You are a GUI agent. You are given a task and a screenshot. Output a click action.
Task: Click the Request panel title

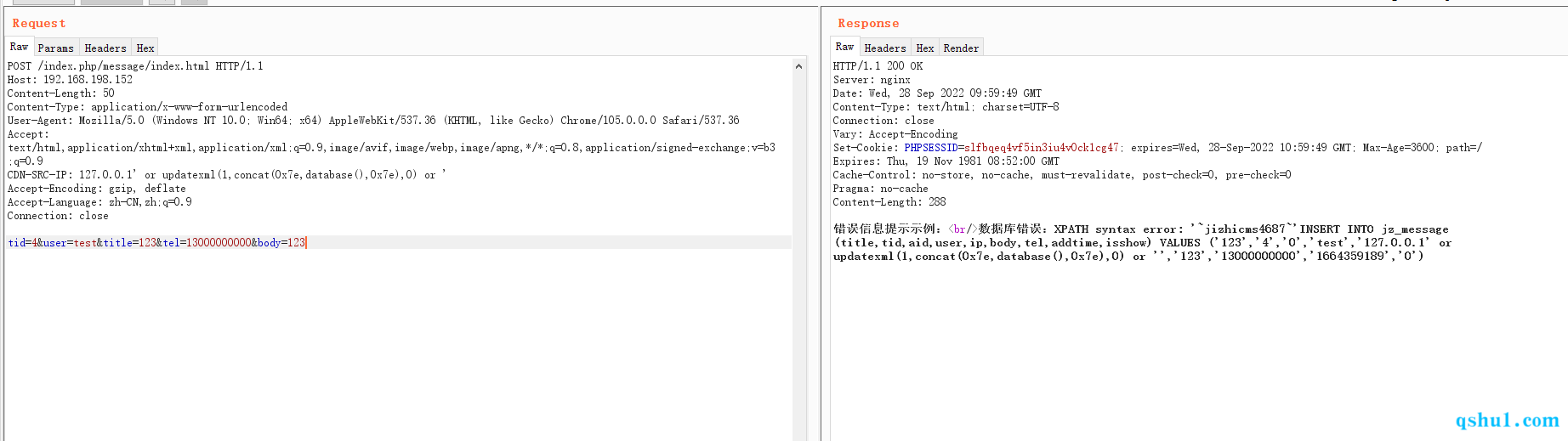tap(39, 23)
